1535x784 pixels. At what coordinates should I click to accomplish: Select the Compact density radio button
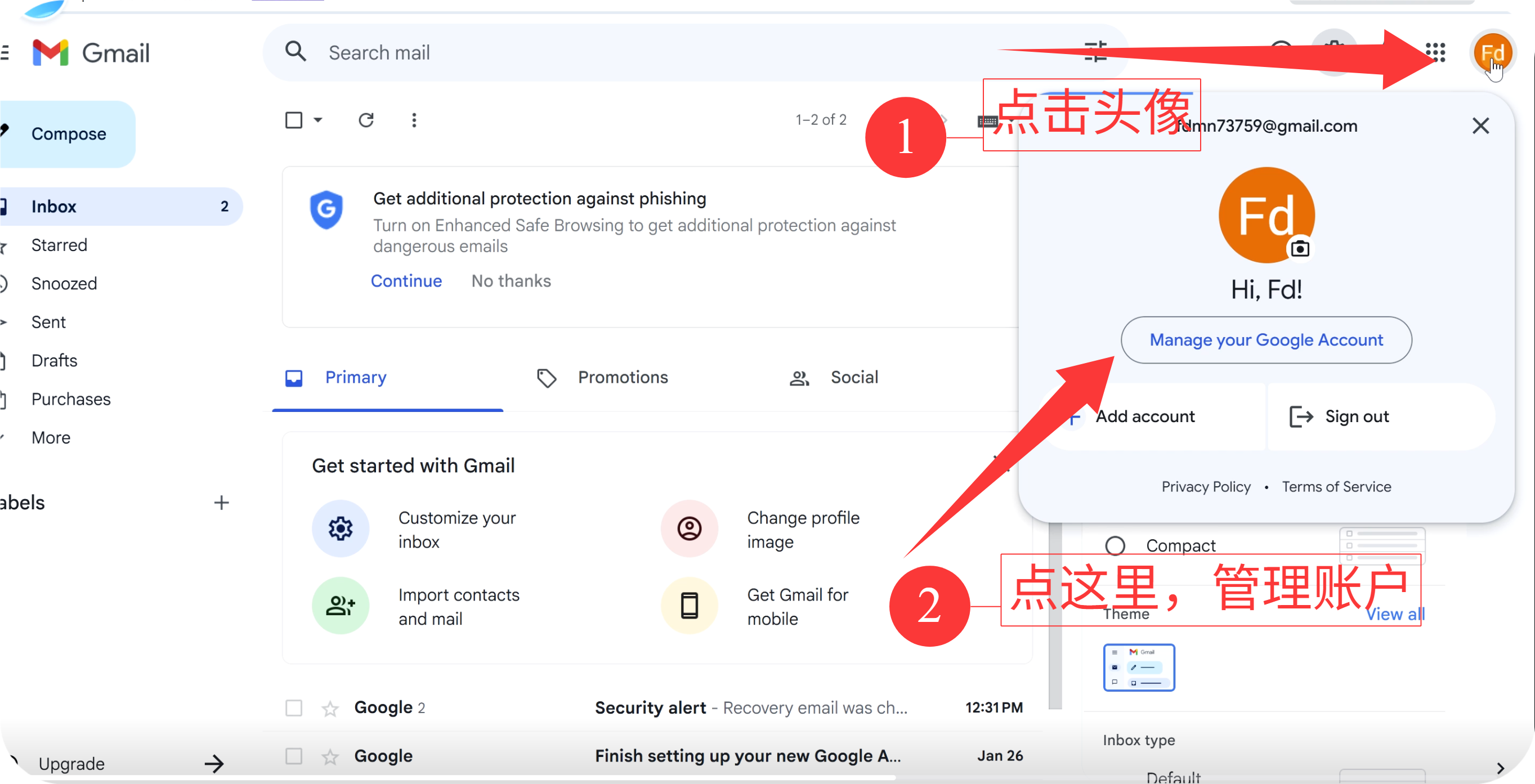pos(1115,546)
